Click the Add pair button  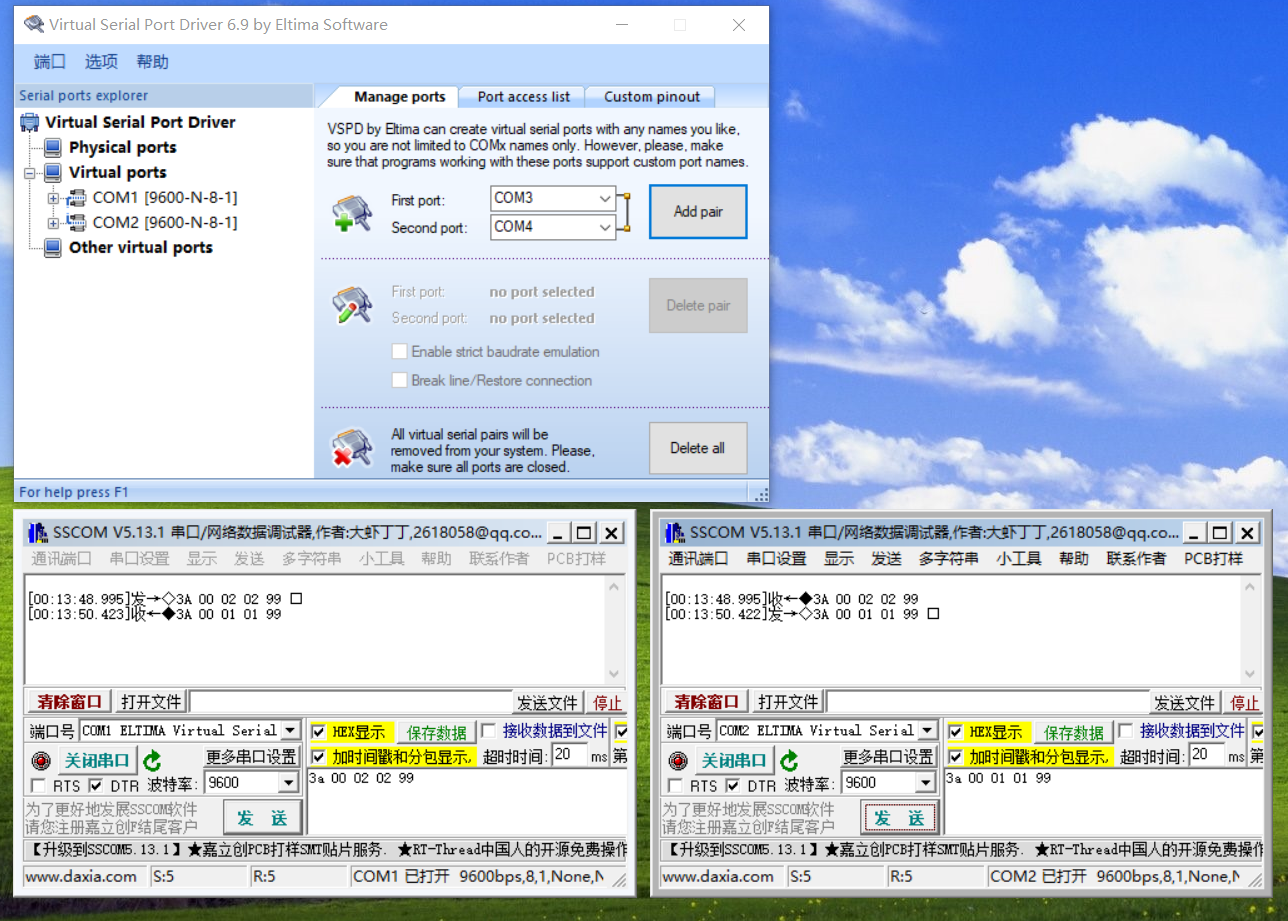pyautogui.click(x=697, y=211)
